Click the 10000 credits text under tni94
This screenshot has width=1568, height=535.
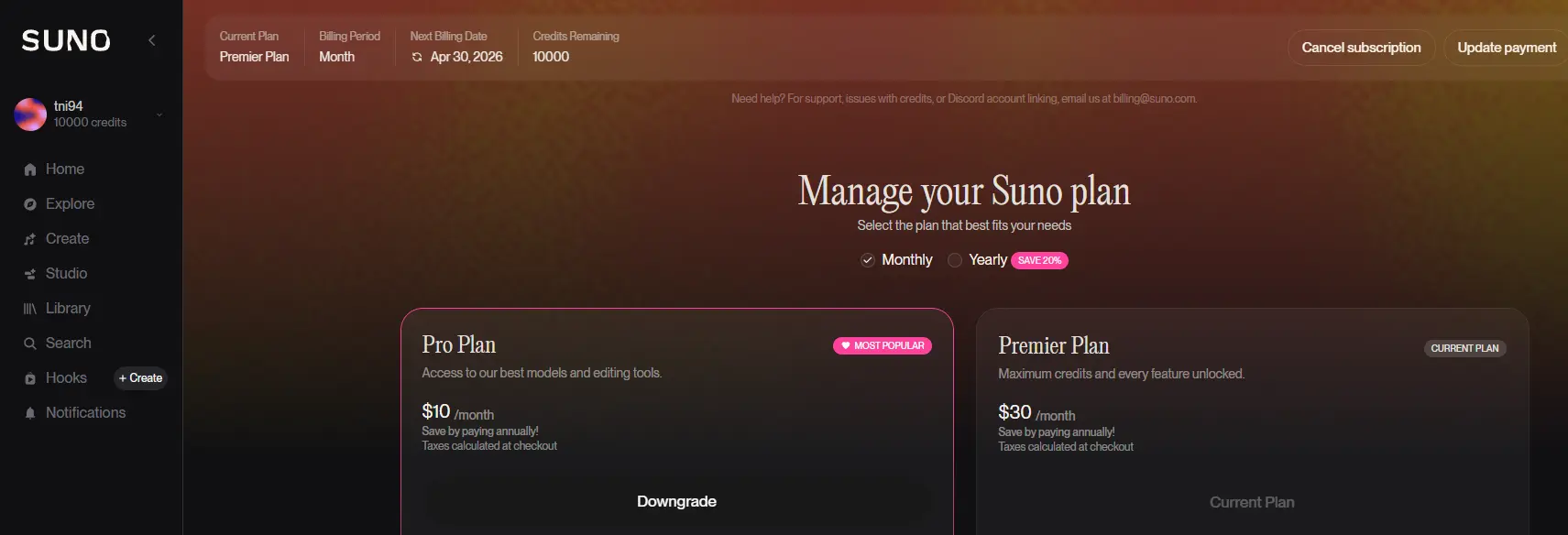pos(90,123)
